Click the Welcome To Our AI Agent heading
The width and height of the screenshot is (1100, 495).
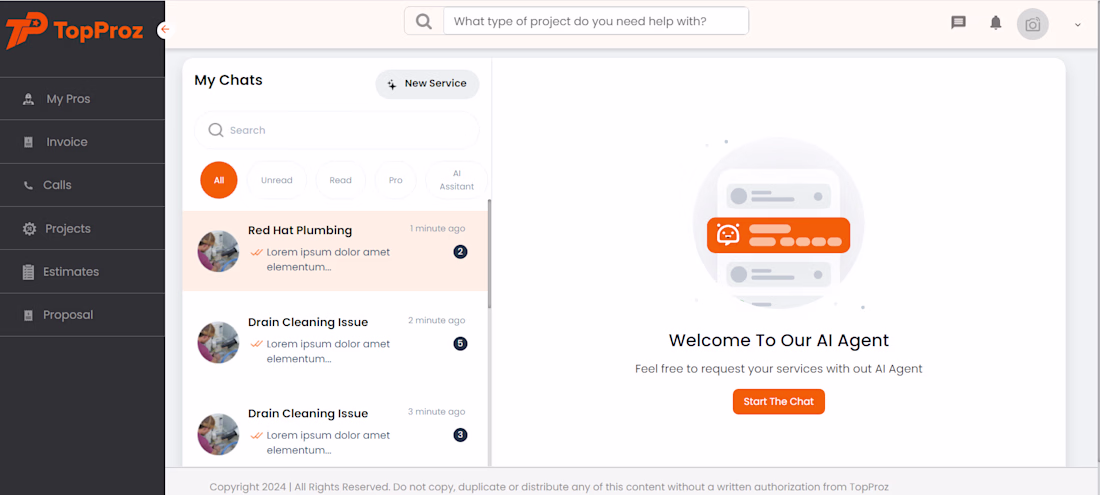779,341
